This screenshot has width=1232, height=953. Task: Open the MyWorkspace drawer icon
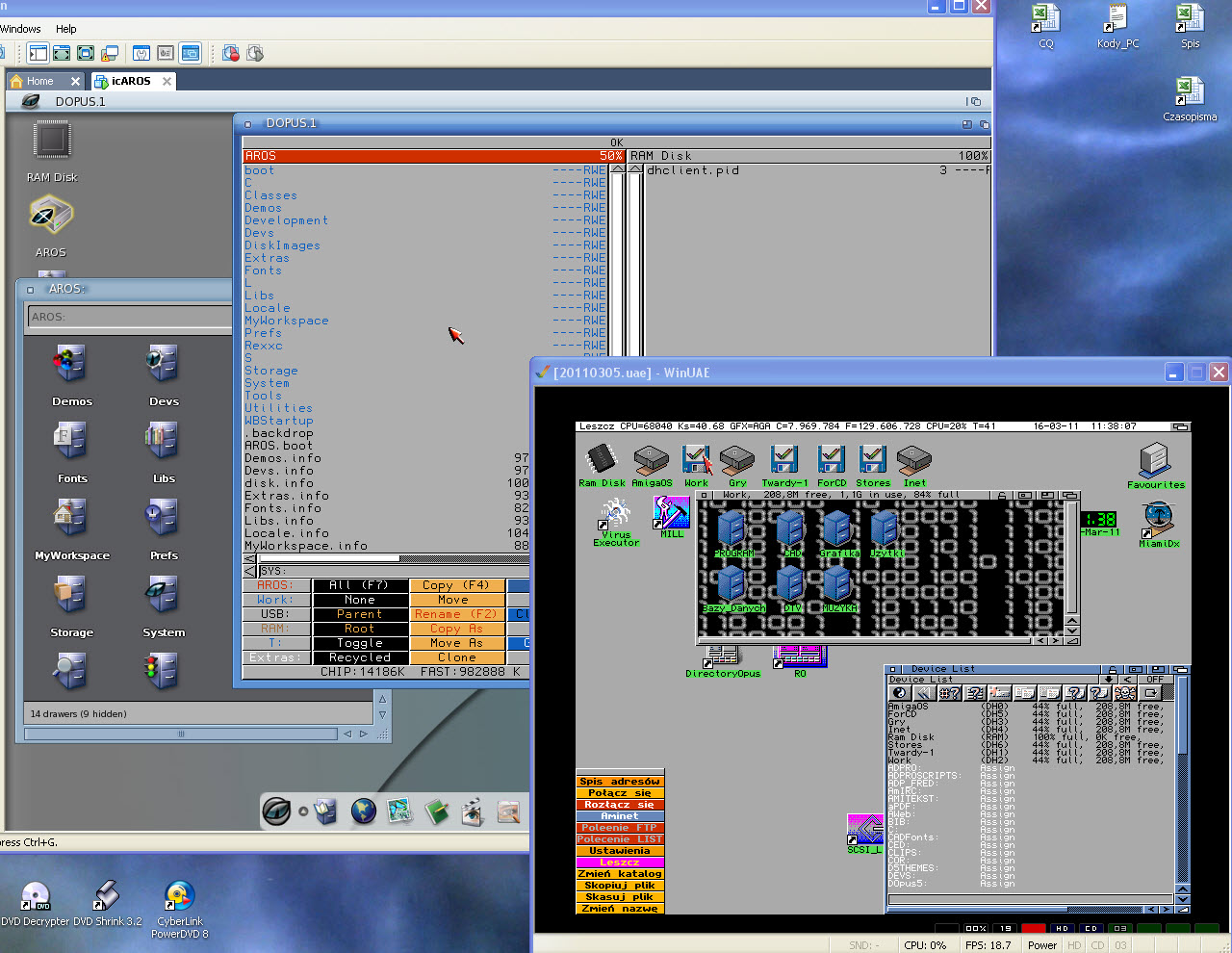[71, 528]
